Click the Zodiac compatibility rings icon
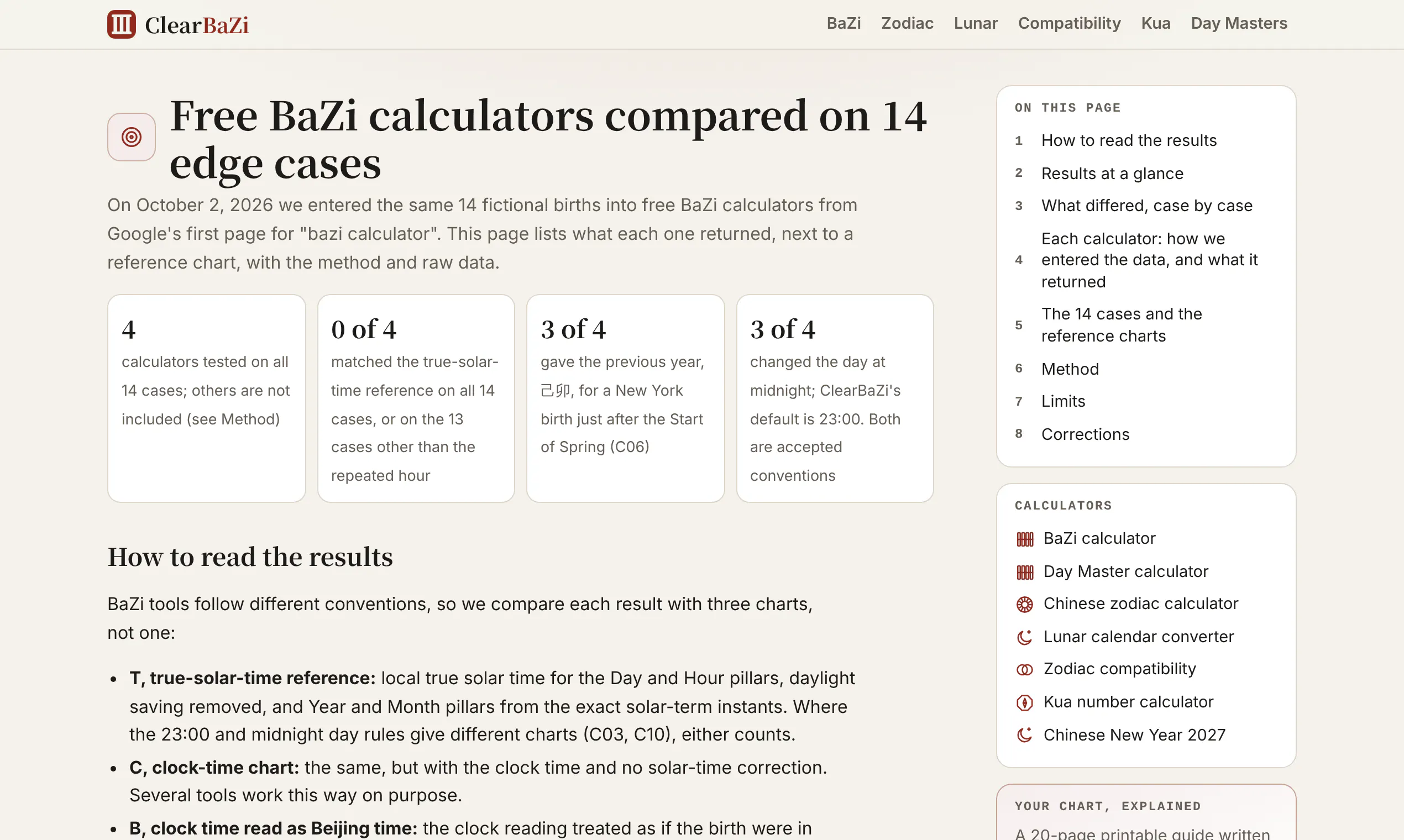 [1025, 670]
